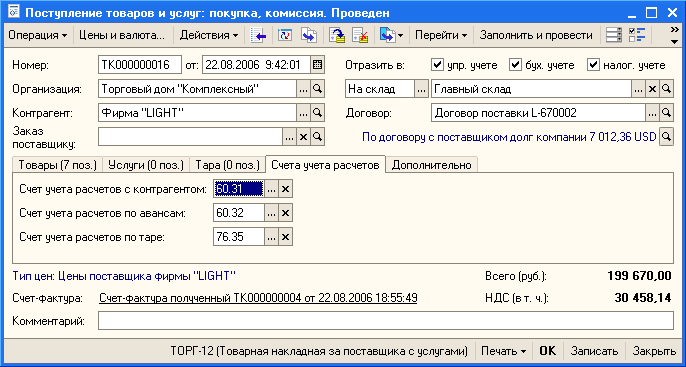Click into the Комментарий input field
Image resolution: width=686 pixels, height=367 pixels.
point(385,321)
